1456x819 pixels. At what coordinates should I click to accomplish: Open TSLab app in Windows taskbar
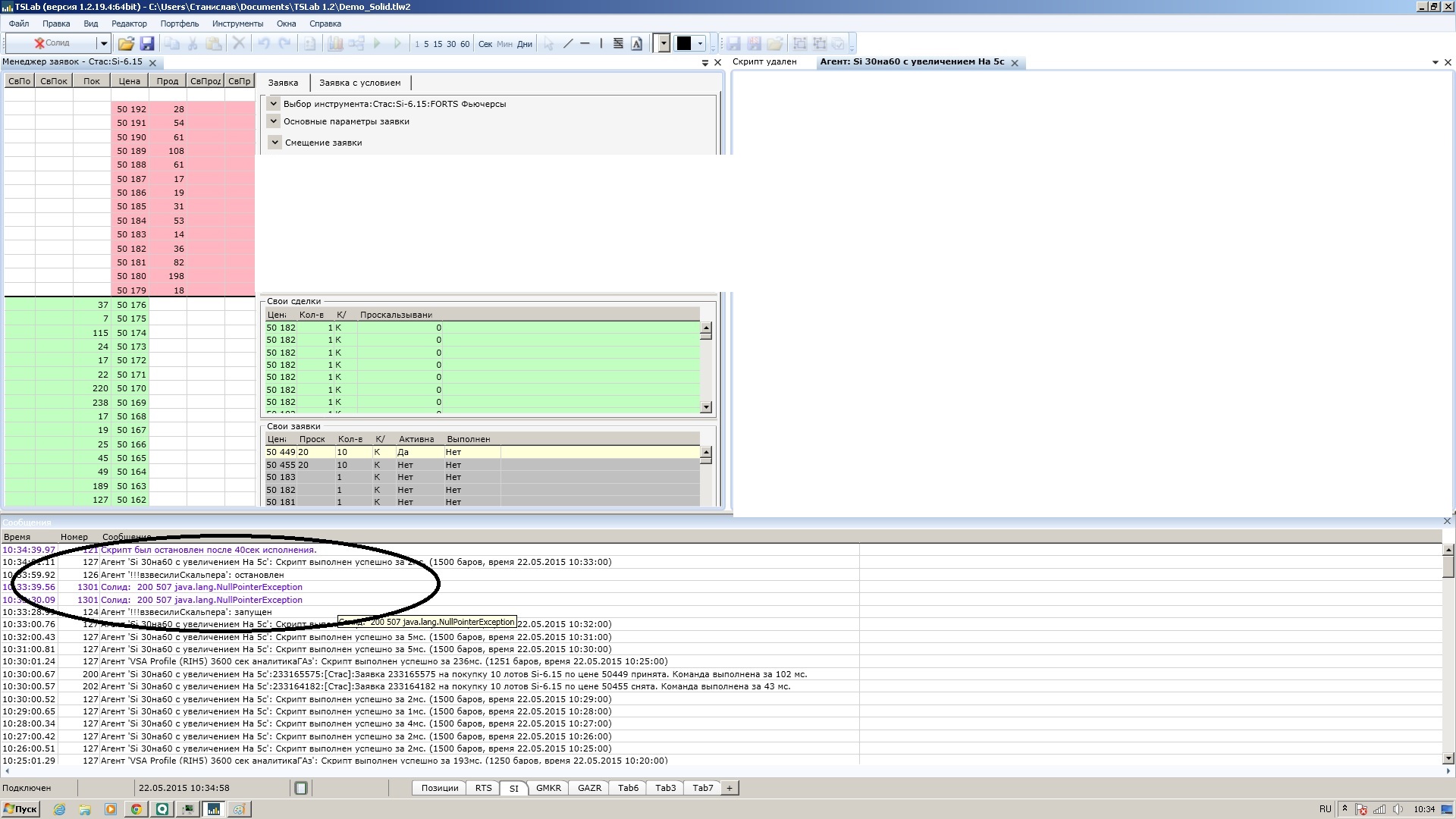tap(214, 809)
